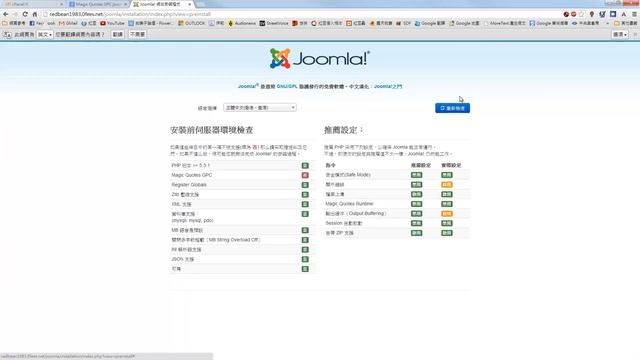Reload the page with the refresh icon
640x360 pixels.
pos(25,14)
